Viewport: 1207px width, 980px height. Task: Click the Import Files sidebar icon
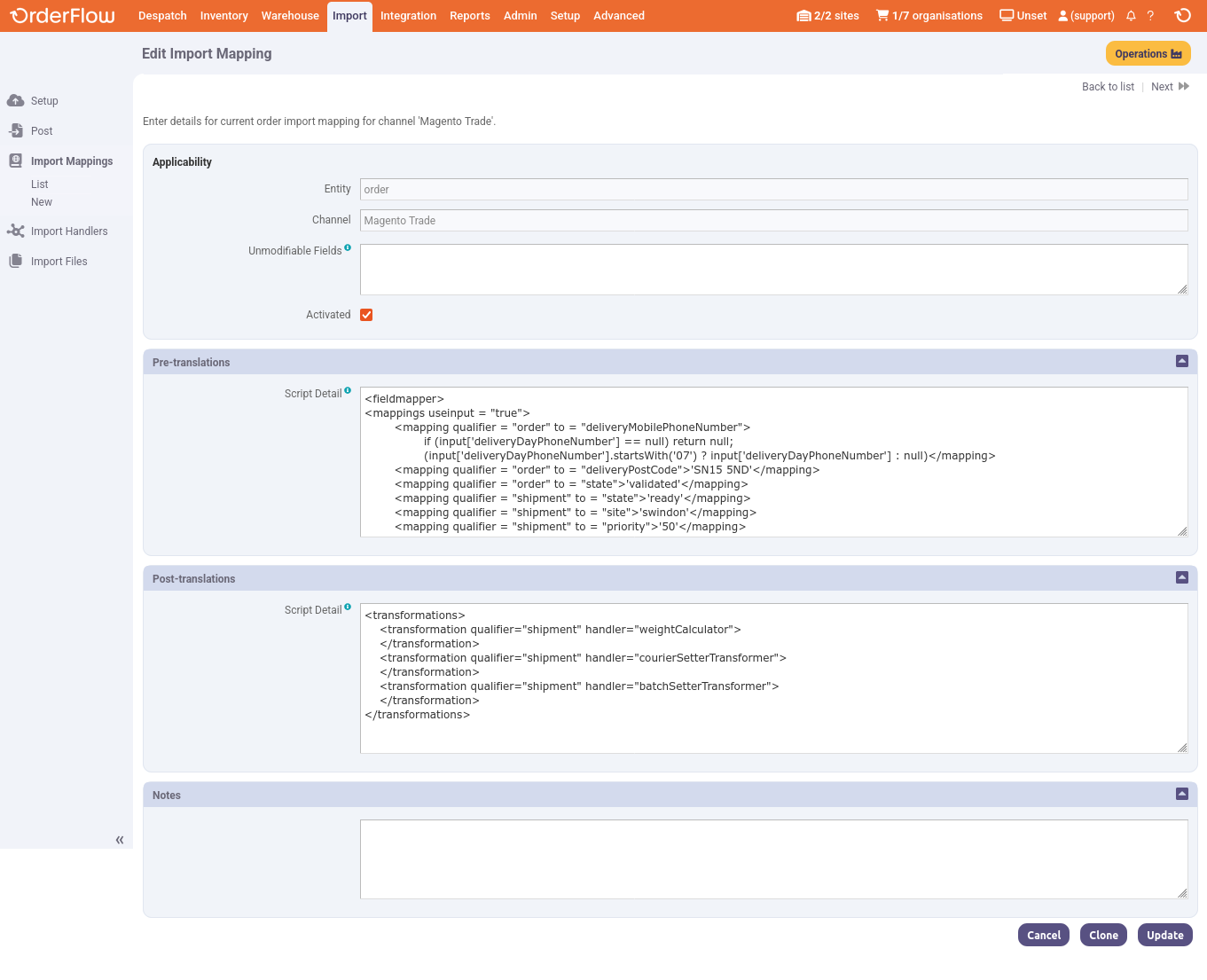coord(15,262)
